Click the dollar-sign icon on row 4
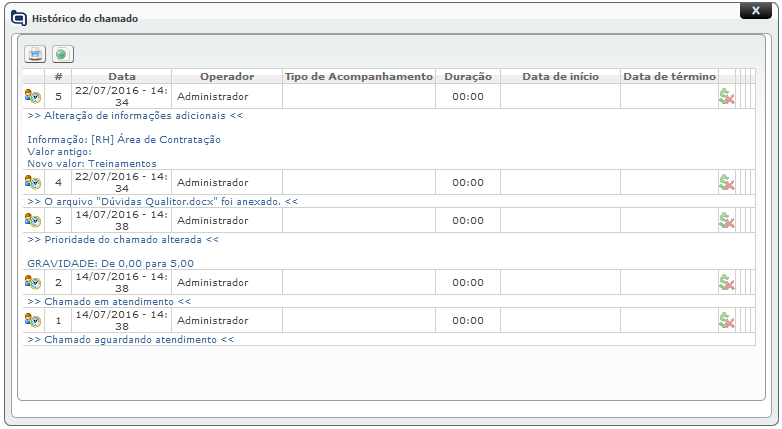The image size is (782, 429). pyautogui.click(x=727, y=182)
